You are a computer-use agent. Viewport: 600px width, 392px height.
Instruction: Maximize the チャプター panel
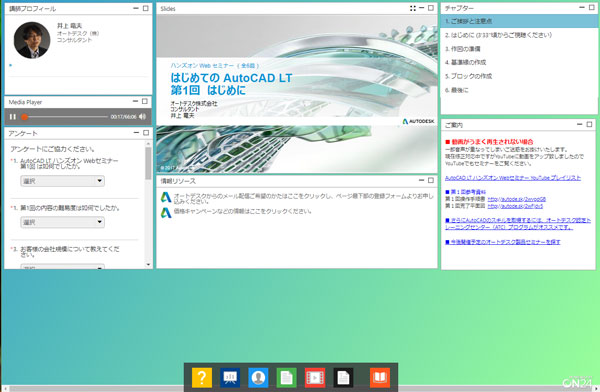(x=592, y=7)
